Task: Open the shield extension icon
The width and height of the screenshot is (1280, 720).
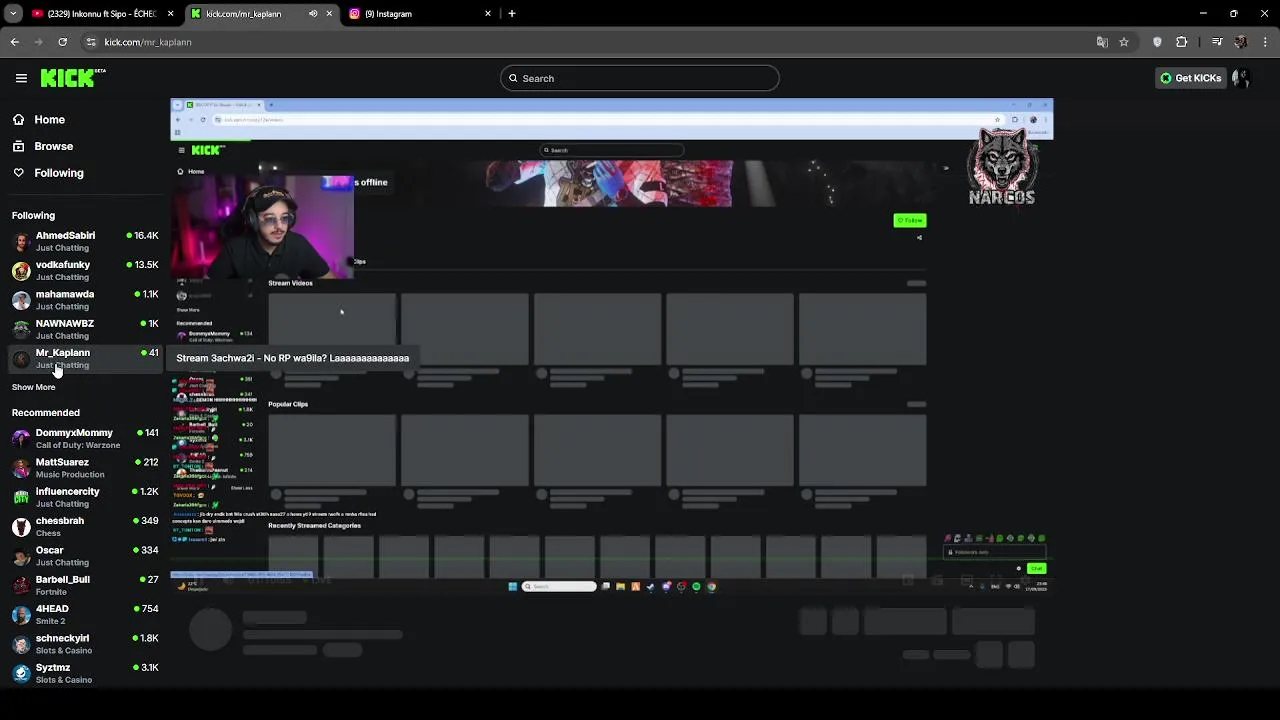Action: point(1158,42)
